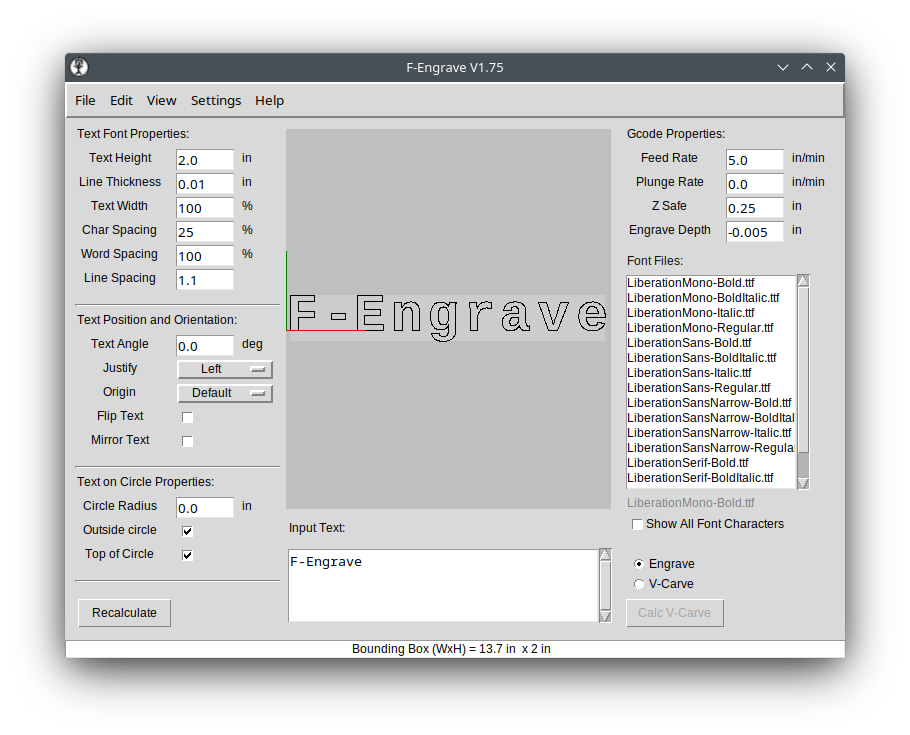
Task: Click the Feed Rate input field
Action: point(754,160)
